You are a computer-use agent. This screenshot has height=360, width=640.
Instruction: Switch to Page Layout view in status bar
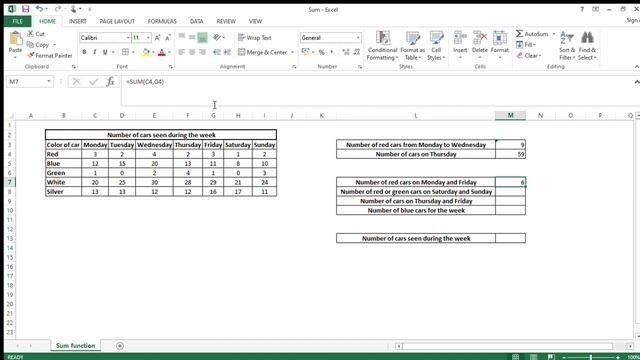[533, 357]
